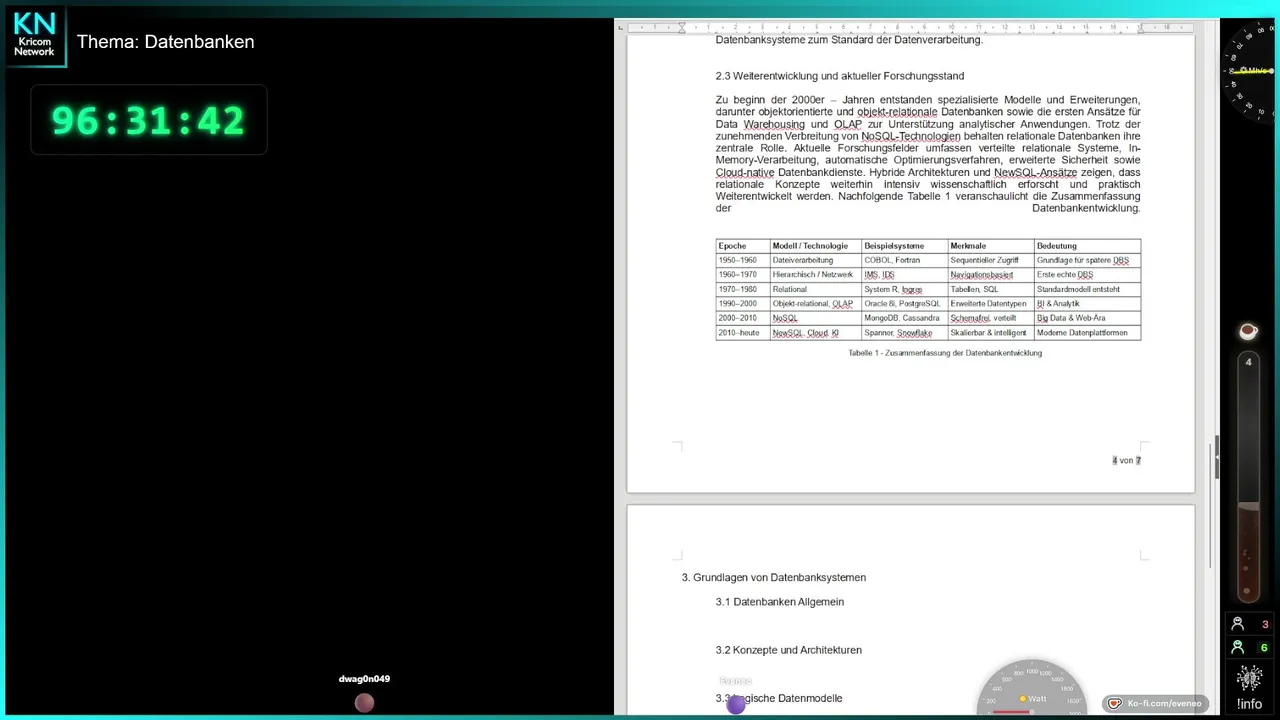The height and width of the screenshot is (720, 1280).
Task: Click the Ko-fi heart cup icon
Action: (x=1115, y=704)
